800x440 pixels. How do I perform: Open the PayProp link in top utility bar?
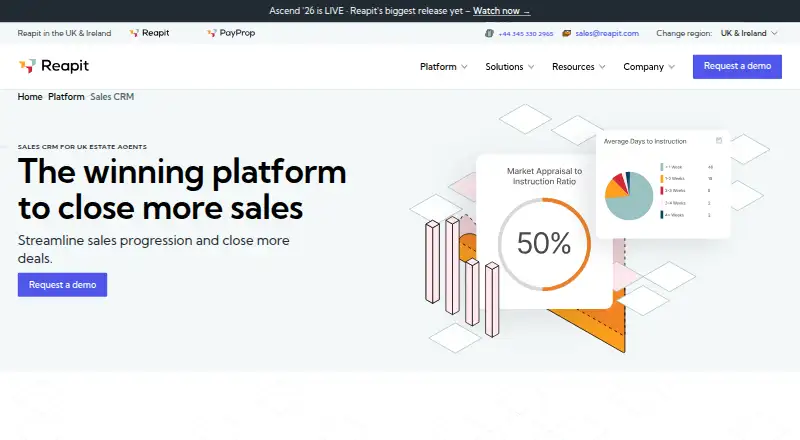[x=231, y=33]
